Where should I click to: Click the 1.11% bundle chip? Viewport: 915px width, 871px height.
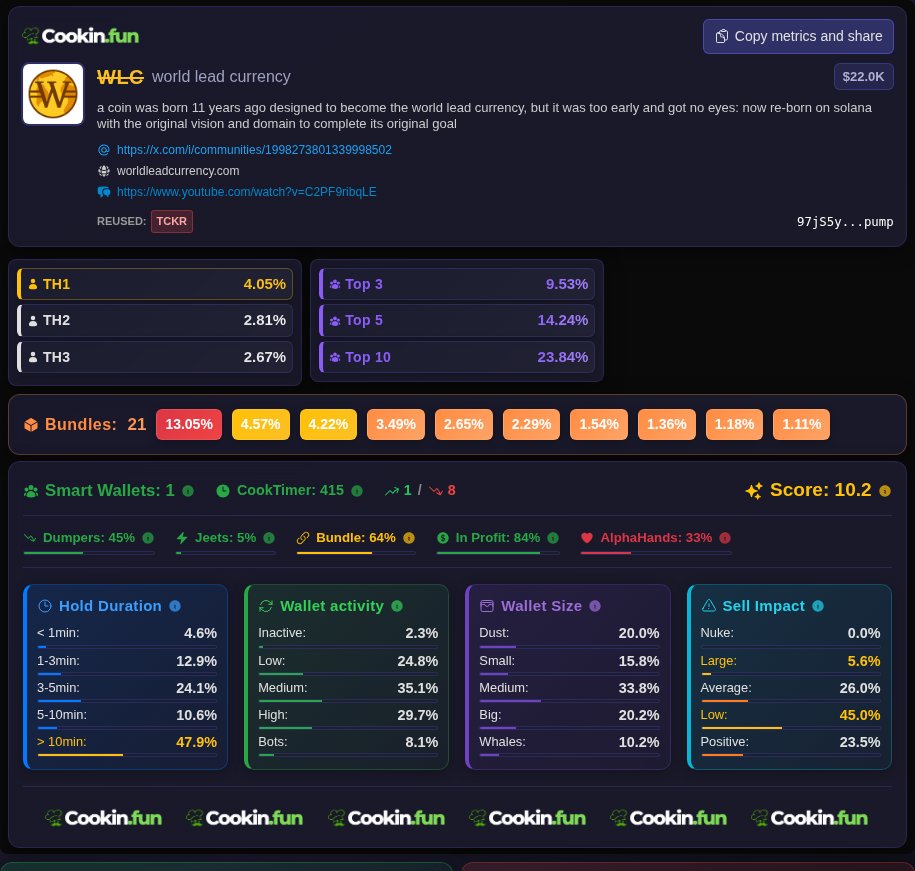[801, 424]
